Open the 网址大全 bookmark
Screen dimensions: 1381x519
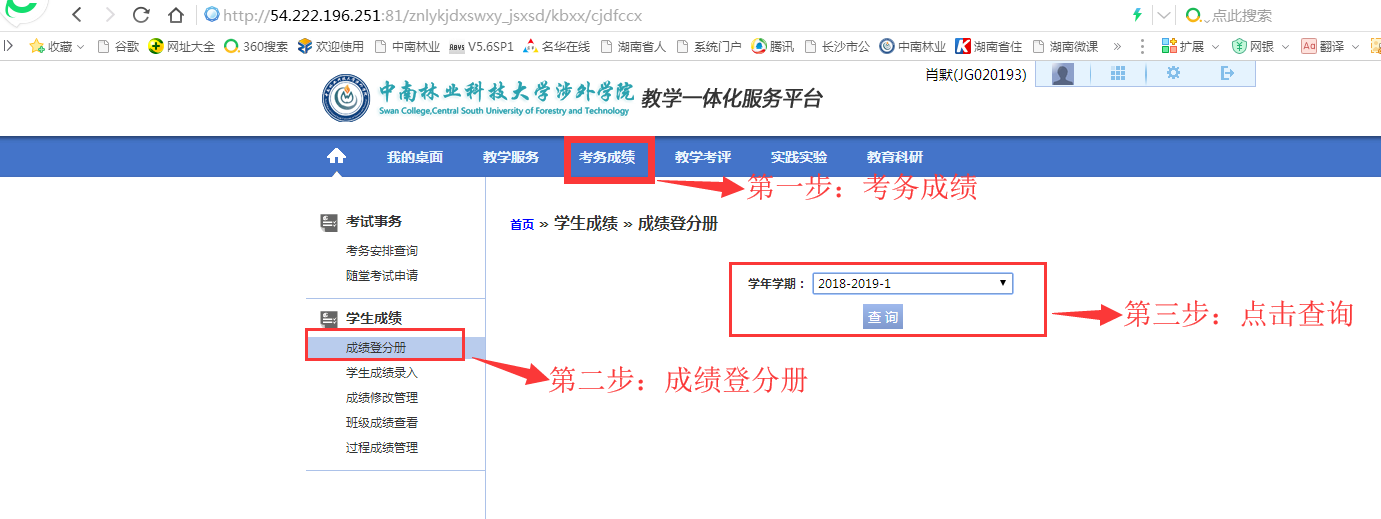(182, 46)
